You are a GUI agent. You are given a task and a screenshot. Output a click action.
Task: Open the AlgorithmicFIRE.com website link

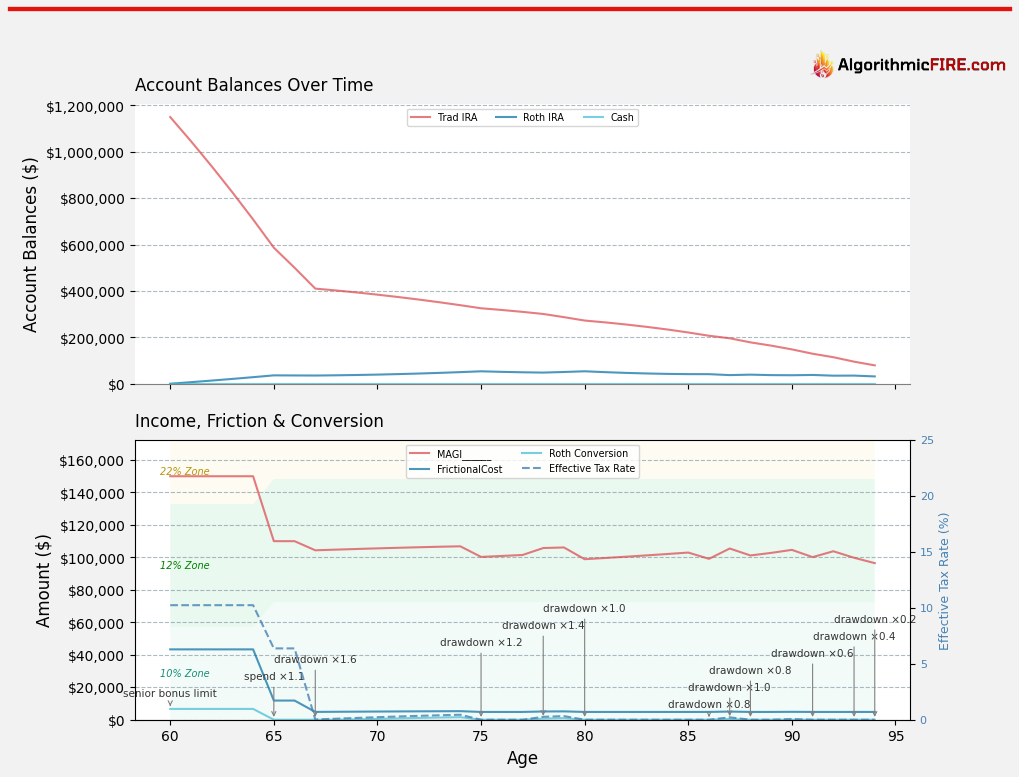[921, 66]
